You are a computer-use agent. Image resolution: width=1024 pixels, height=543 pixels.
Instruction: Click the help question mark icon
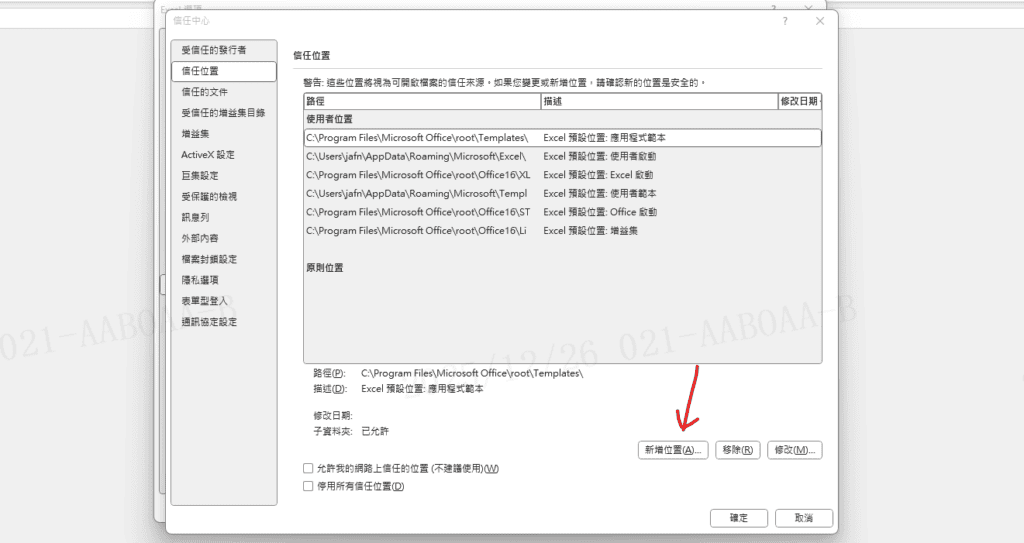coord(785,21)
